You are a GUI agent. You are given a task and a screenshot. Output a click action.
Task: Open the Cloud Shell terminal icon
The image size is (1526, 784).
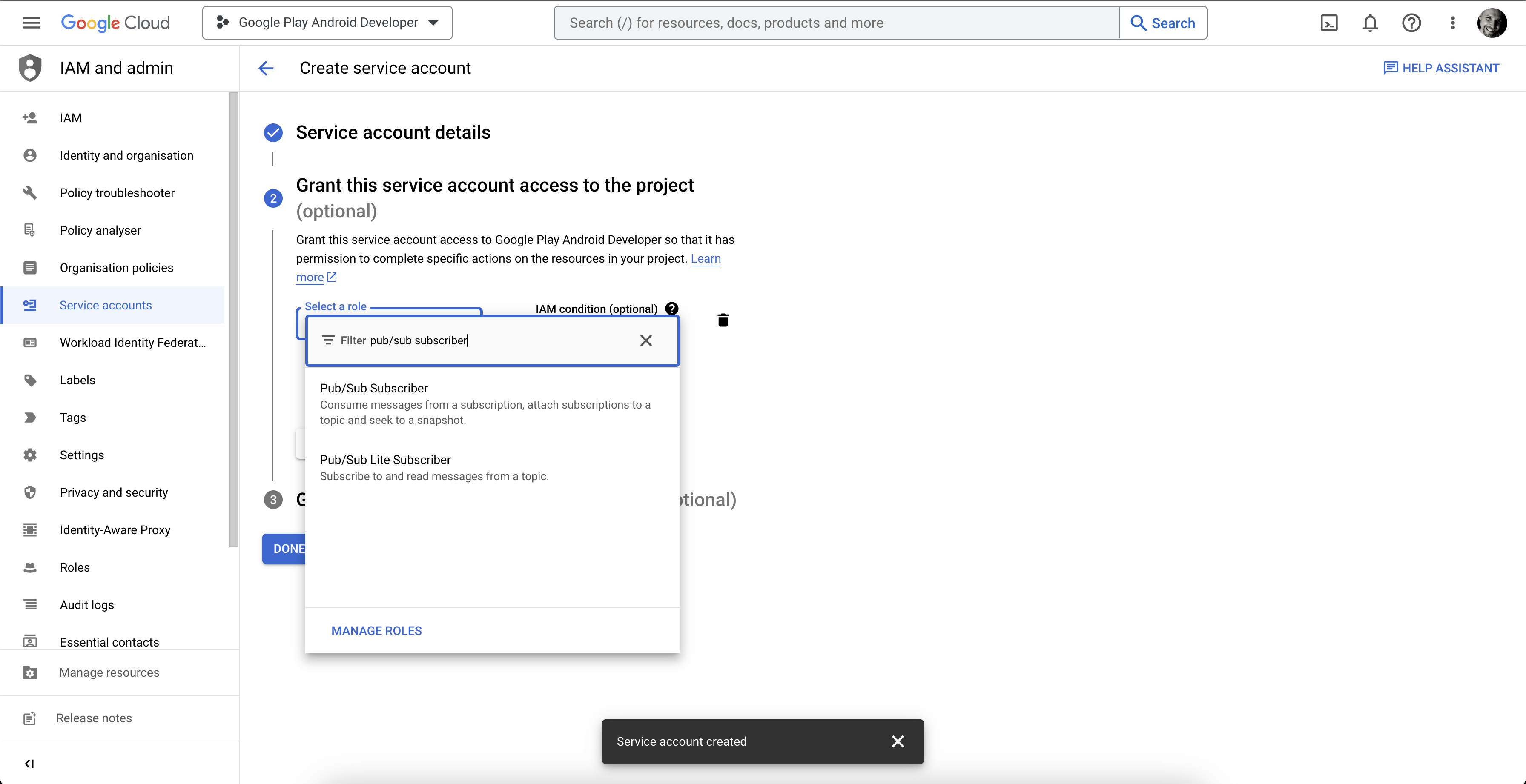[1329, 23]
